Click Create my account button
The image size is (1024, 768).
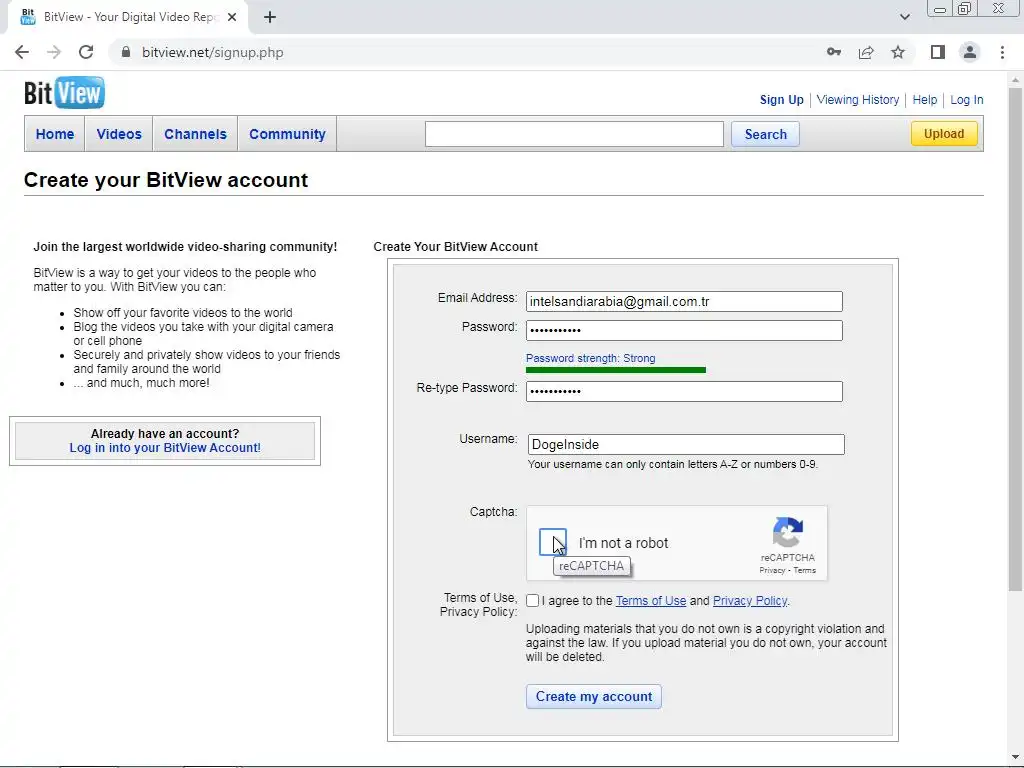pyautogui.click(x=594, y=696)
